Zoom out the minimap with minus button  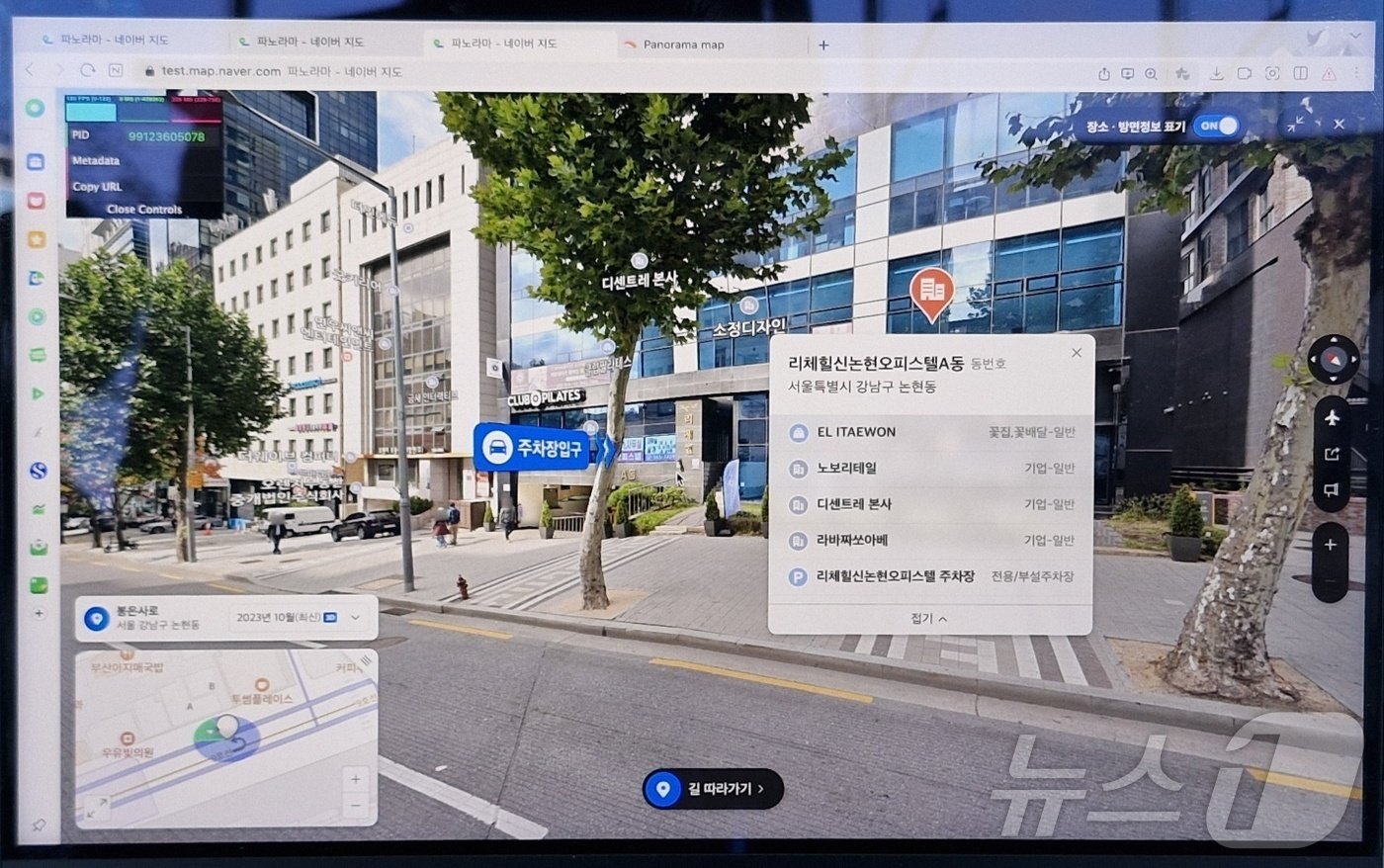pyautogui.click(x=356, y=807)
